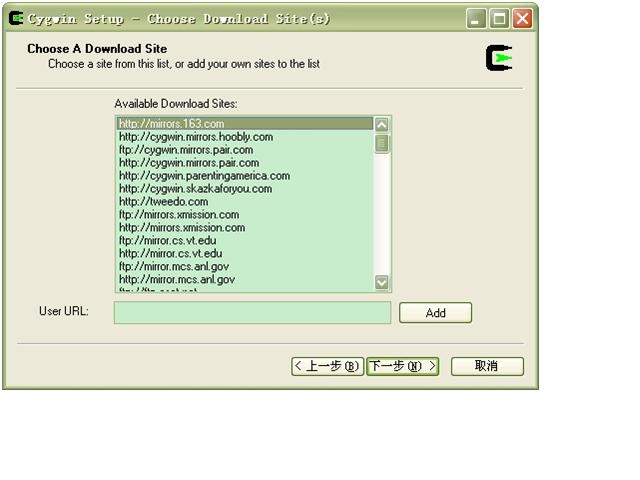Select http://cygwin.mirrors.pair.com site
Image resolution: width=640 pixels, height=480 pixels.
click(x=245, y=163)
